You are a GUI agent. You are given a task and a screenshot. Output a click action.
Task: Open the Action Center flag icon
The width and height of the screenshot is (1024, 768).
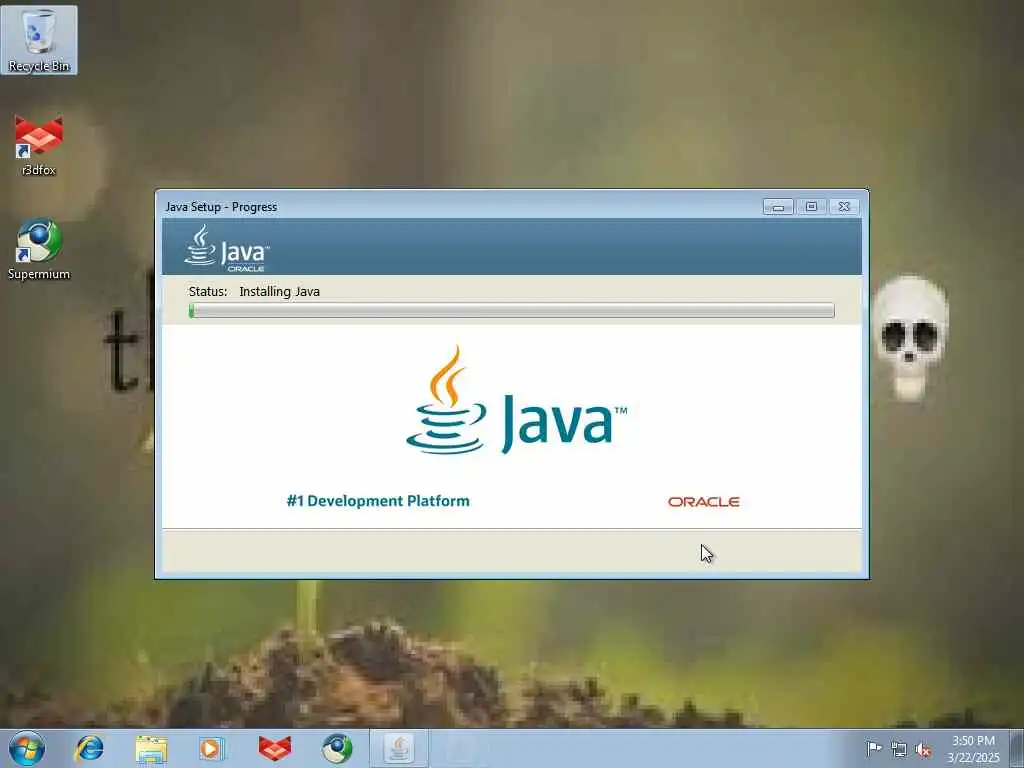(x=873, y=748)
